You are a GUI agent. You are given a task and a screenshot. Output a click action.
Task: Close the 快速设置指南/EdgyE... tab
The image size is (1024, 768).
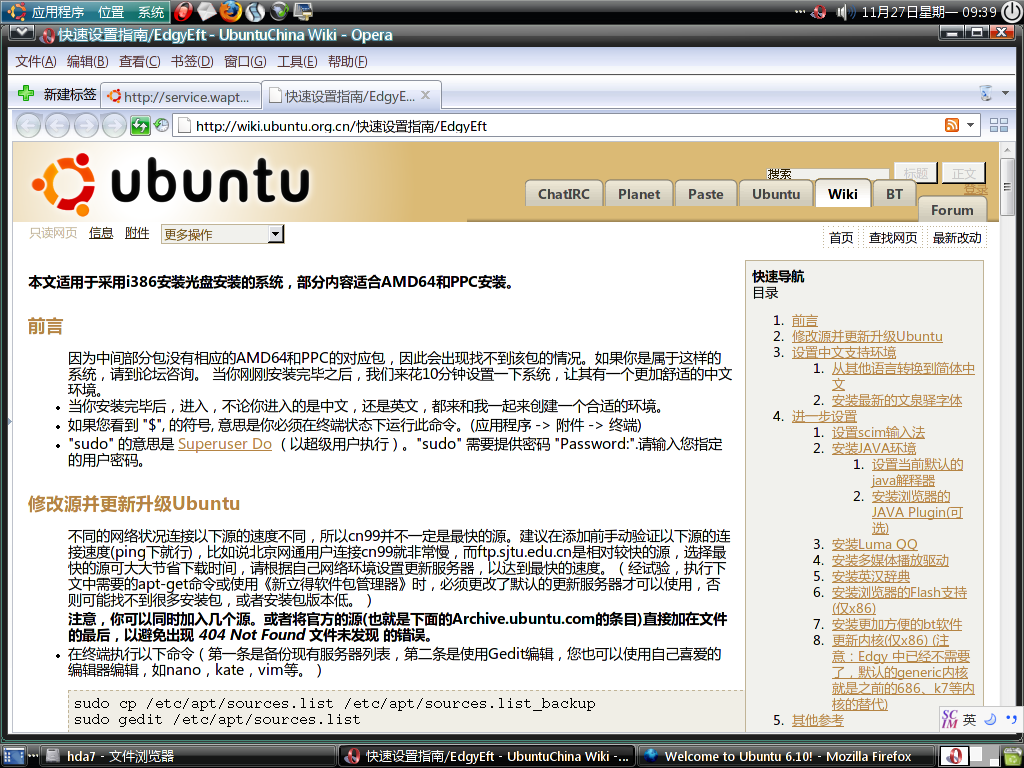426,95
